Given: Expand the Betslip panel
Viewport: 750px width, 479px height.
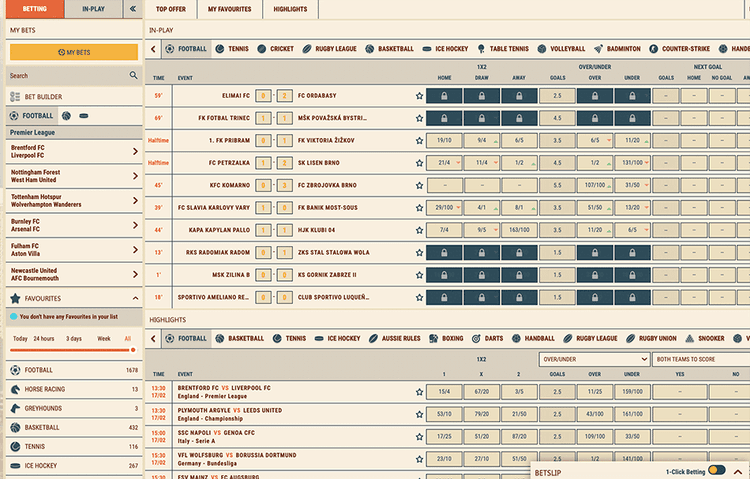Looking at the screenshot, I should tap(738, 472).
